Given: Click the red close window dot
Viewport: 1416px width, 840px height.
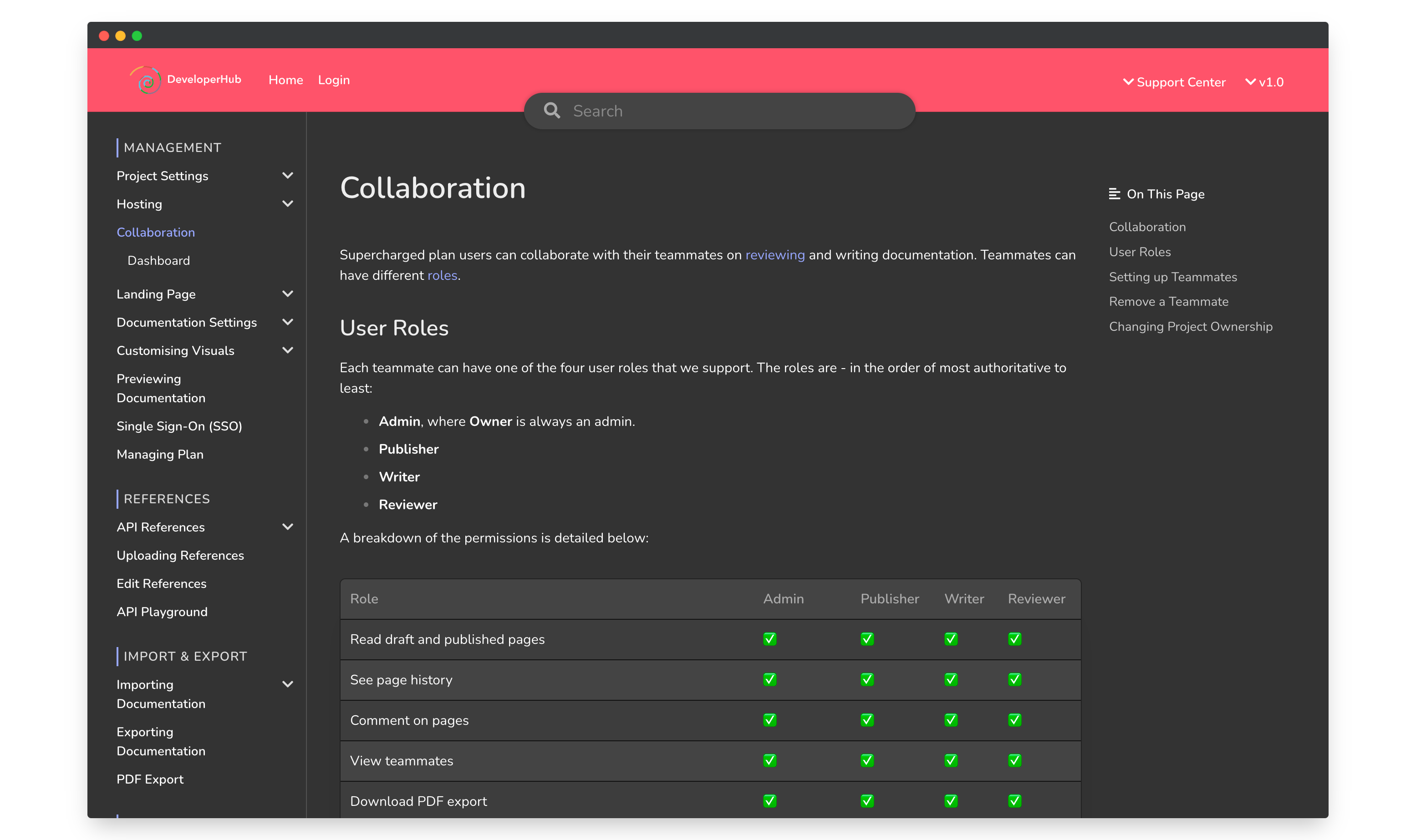Looking at the screenshot, I should pyautogui.click(x=104, y=36).
